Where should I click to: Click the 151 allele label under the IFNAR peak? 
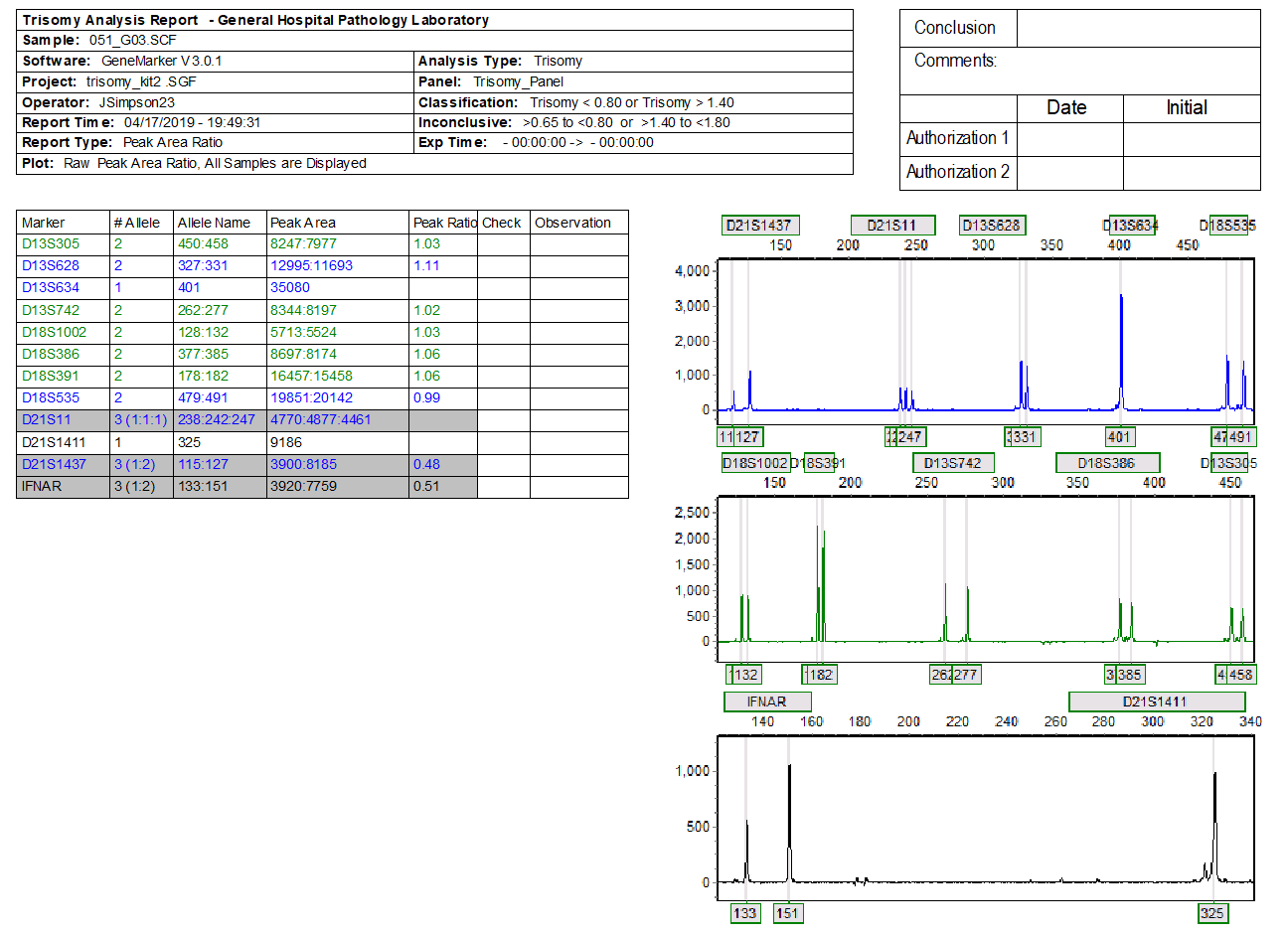point(788,913)
